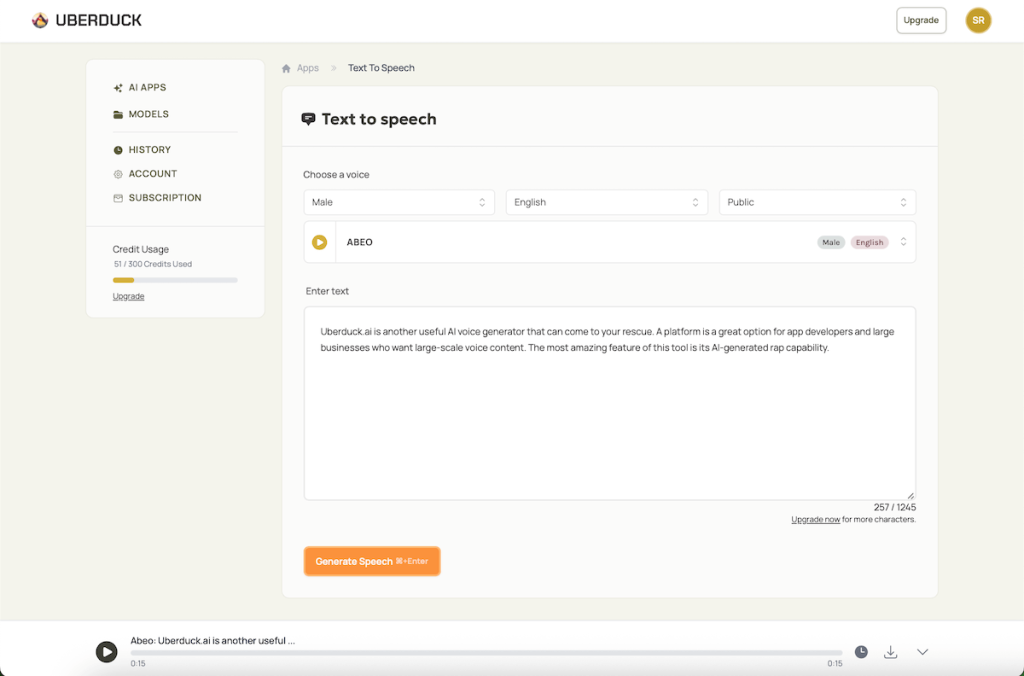Play the Abeo audio in bottom player
The image size is (1024, 676).
pyautogui.click(x=106, y=652)
